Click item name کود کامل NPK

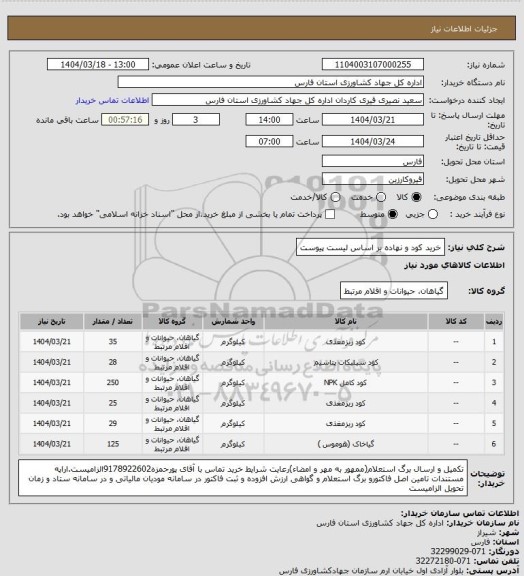pyautogui.click(x=345, y=383)
